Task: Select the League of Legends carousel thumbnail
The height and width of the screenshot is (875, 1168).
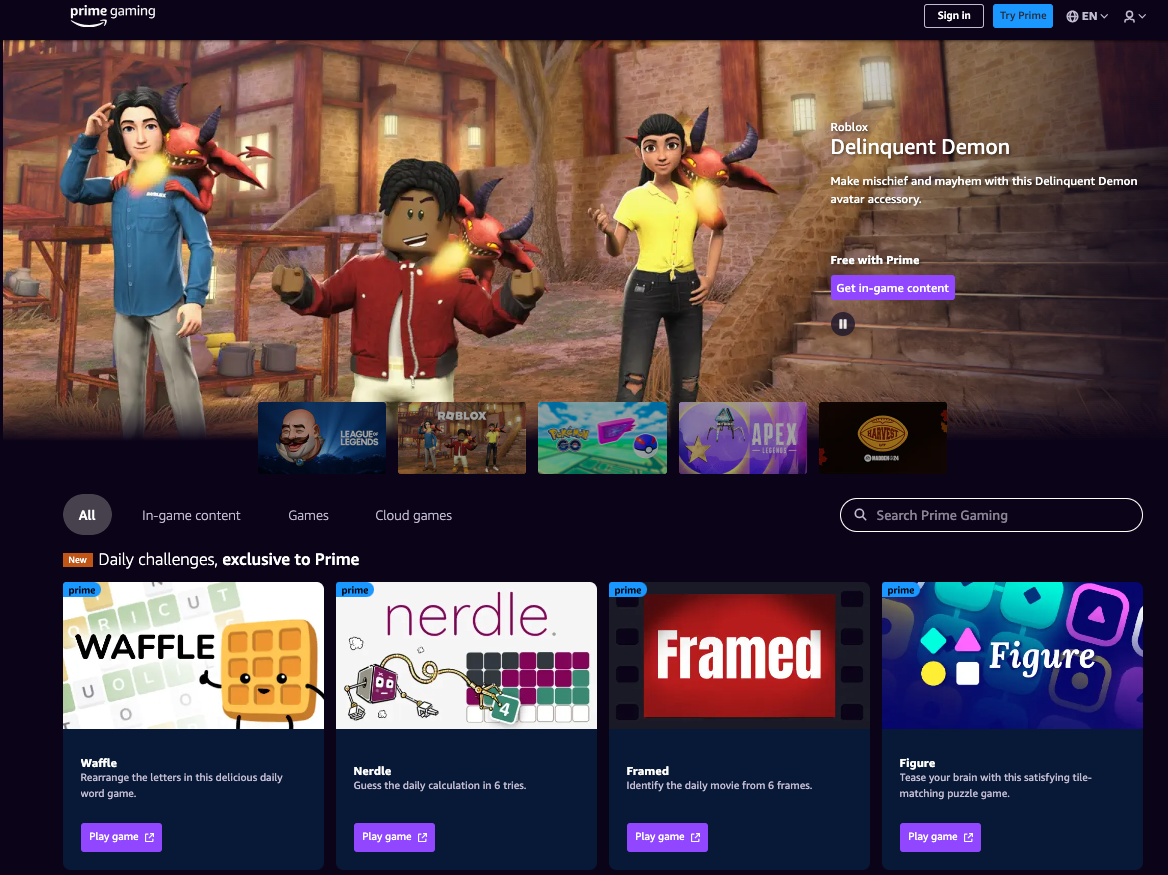Action: (x=322, y=438)
